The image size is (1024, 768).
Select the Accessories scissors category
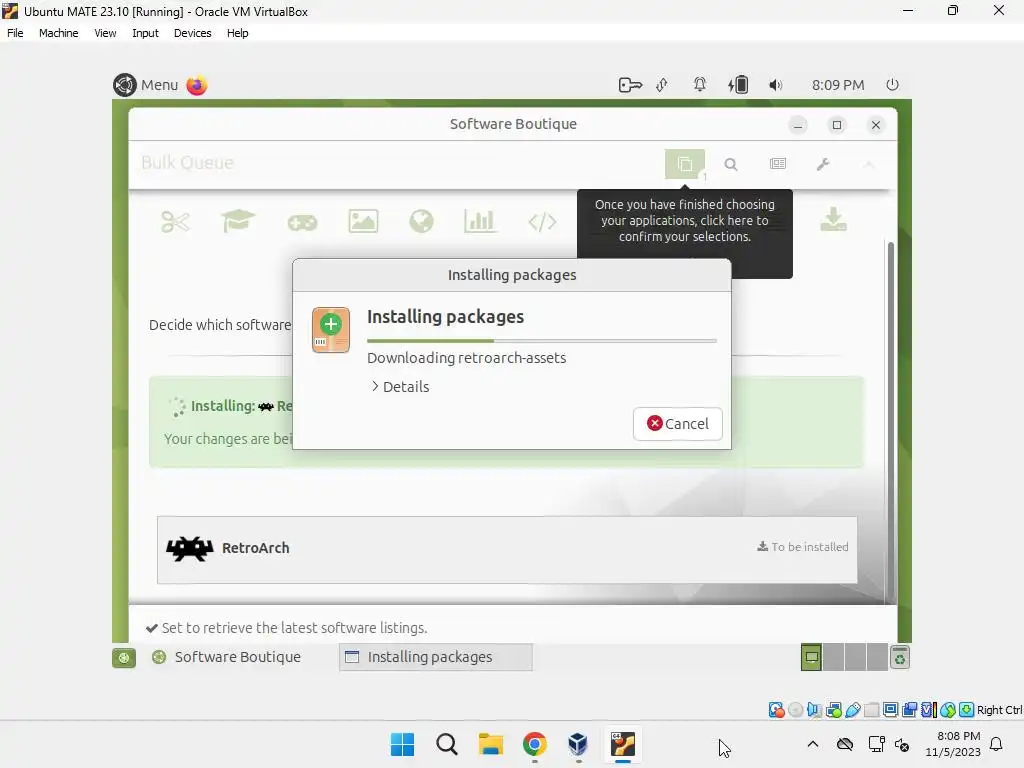click(x=175, y=222)
